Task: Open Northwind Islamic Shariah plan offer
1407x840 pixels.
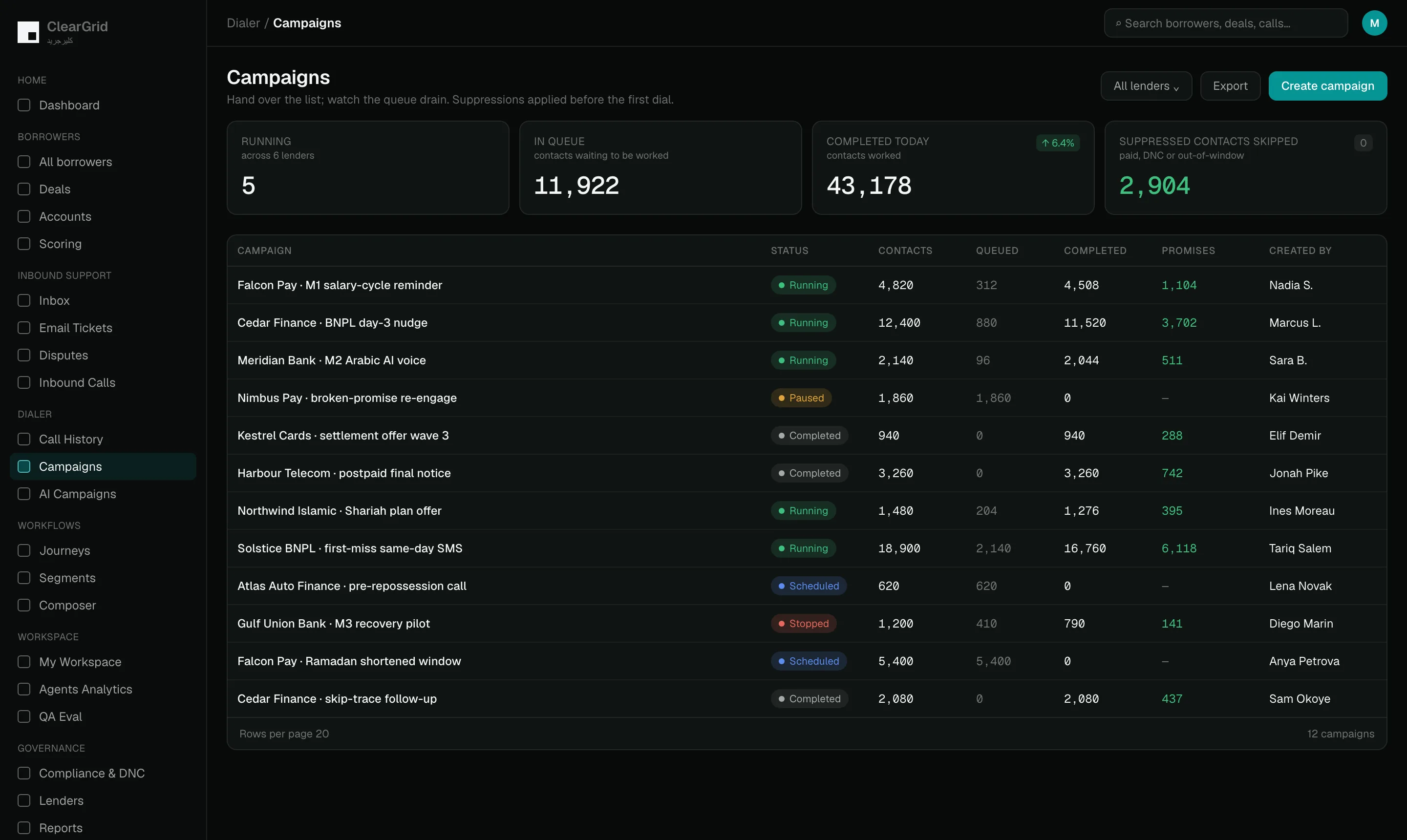Action: [x=339, y=511]
